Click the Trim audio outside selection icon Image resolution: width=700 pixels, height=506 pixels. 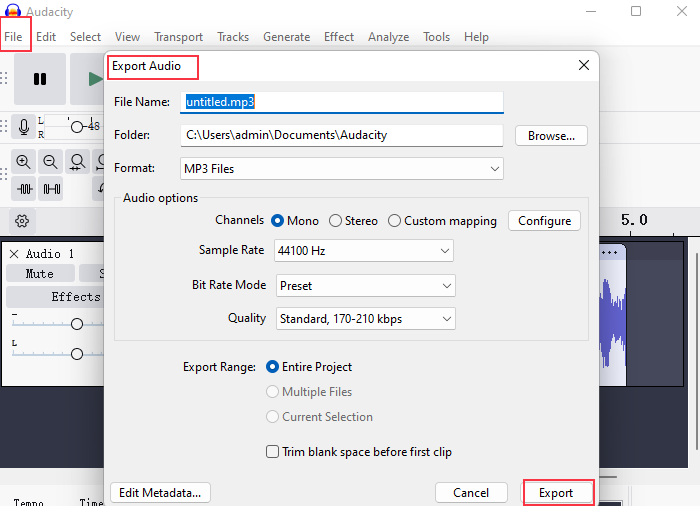tap(24, 189)
